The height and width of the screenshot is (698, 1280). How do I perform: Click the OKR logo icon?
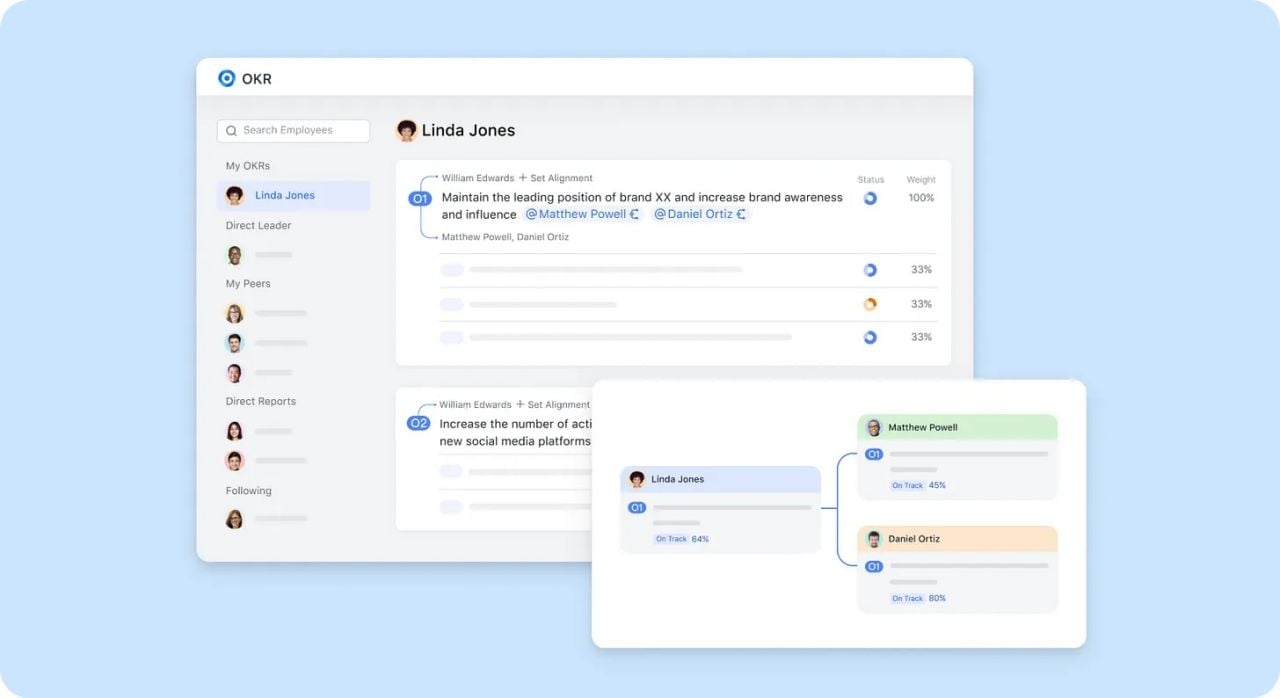tap(227, 78)
